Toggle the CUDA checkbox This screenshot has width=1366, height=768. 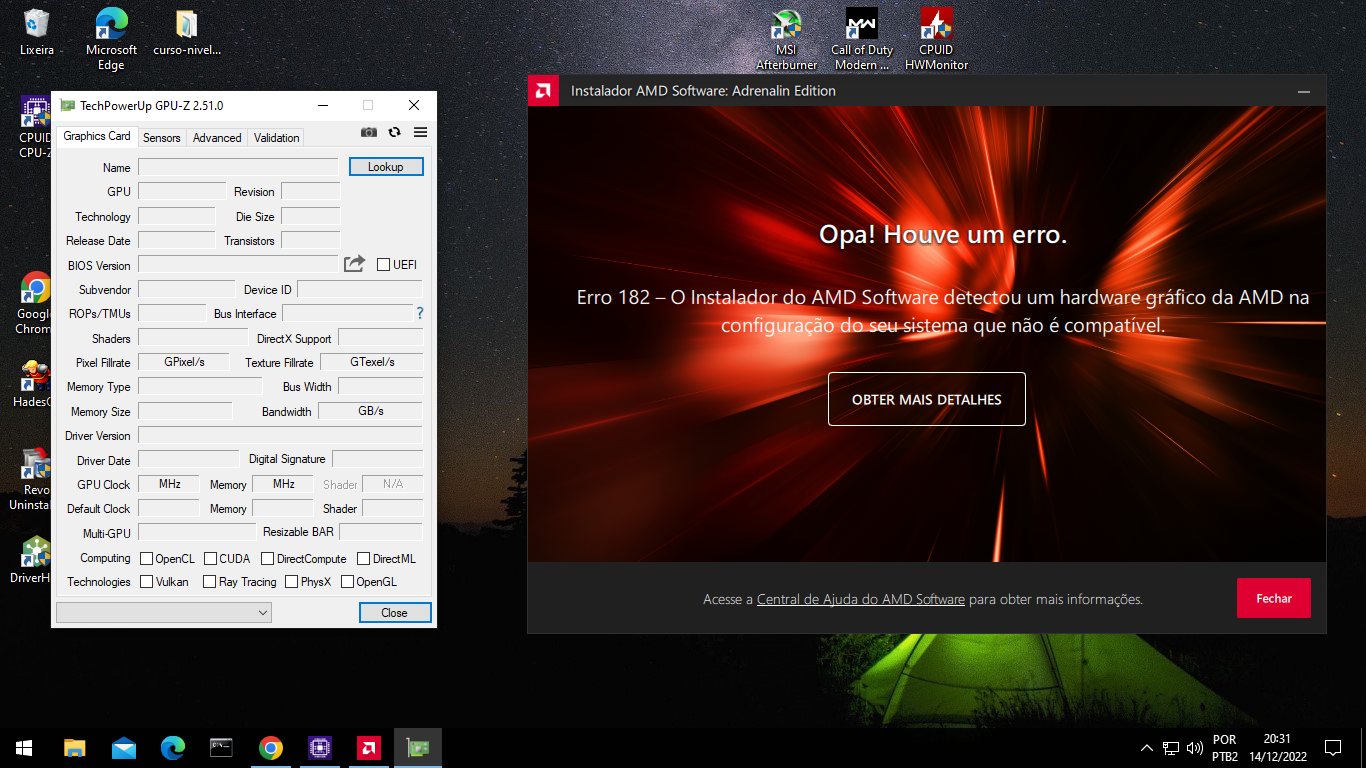(x=210, y=558)
